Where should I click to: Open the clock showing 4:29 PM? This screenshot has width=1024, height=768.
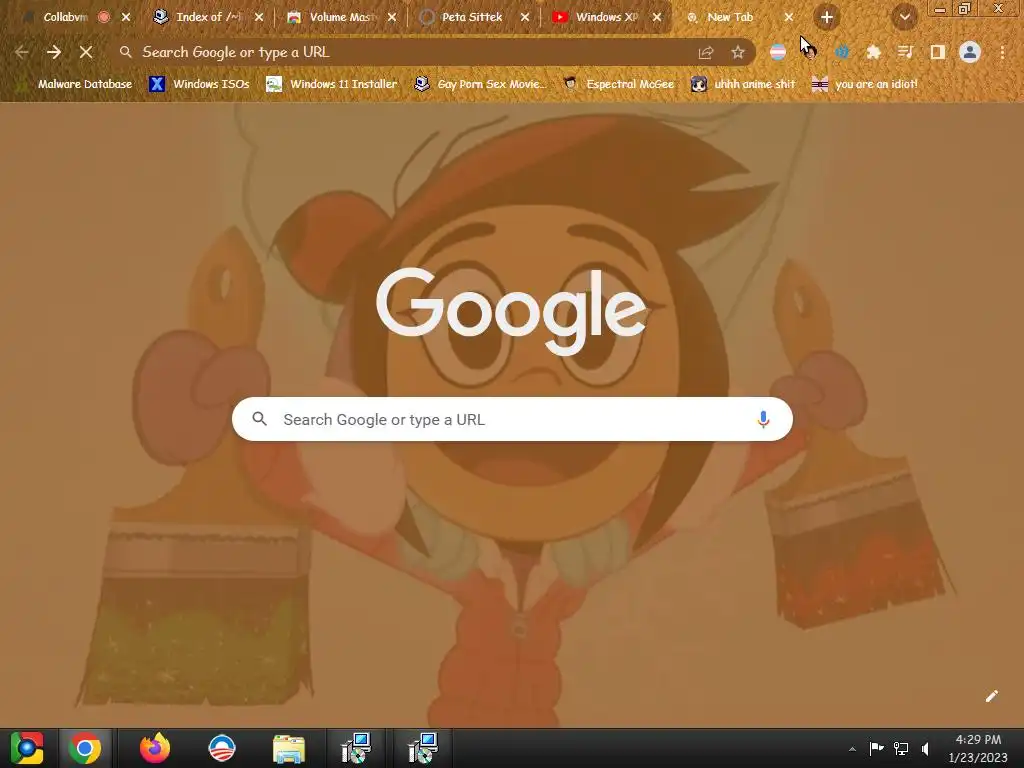coord(978,748)
